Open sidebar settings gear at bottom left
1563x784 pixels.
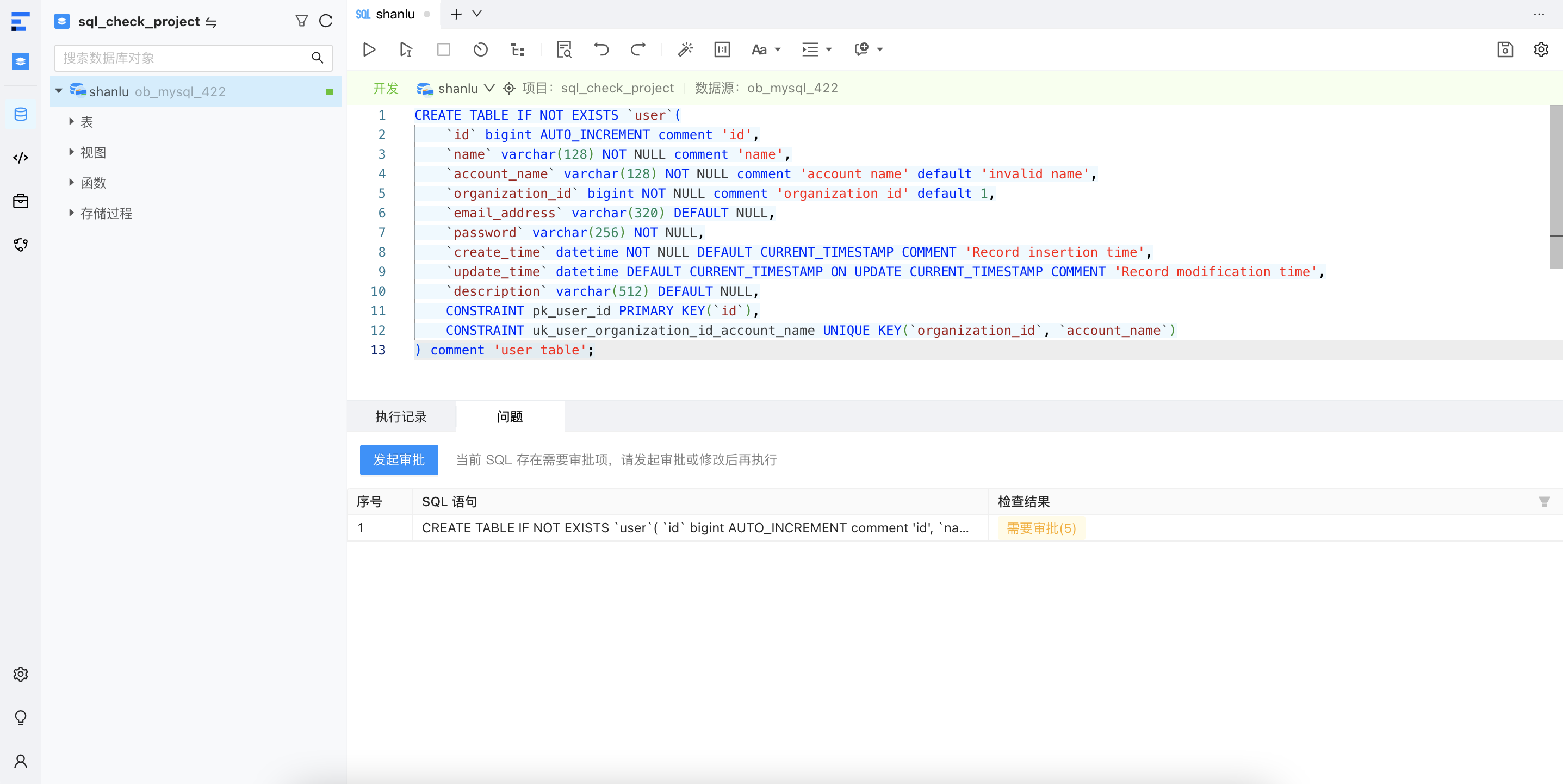pos(20,674)
